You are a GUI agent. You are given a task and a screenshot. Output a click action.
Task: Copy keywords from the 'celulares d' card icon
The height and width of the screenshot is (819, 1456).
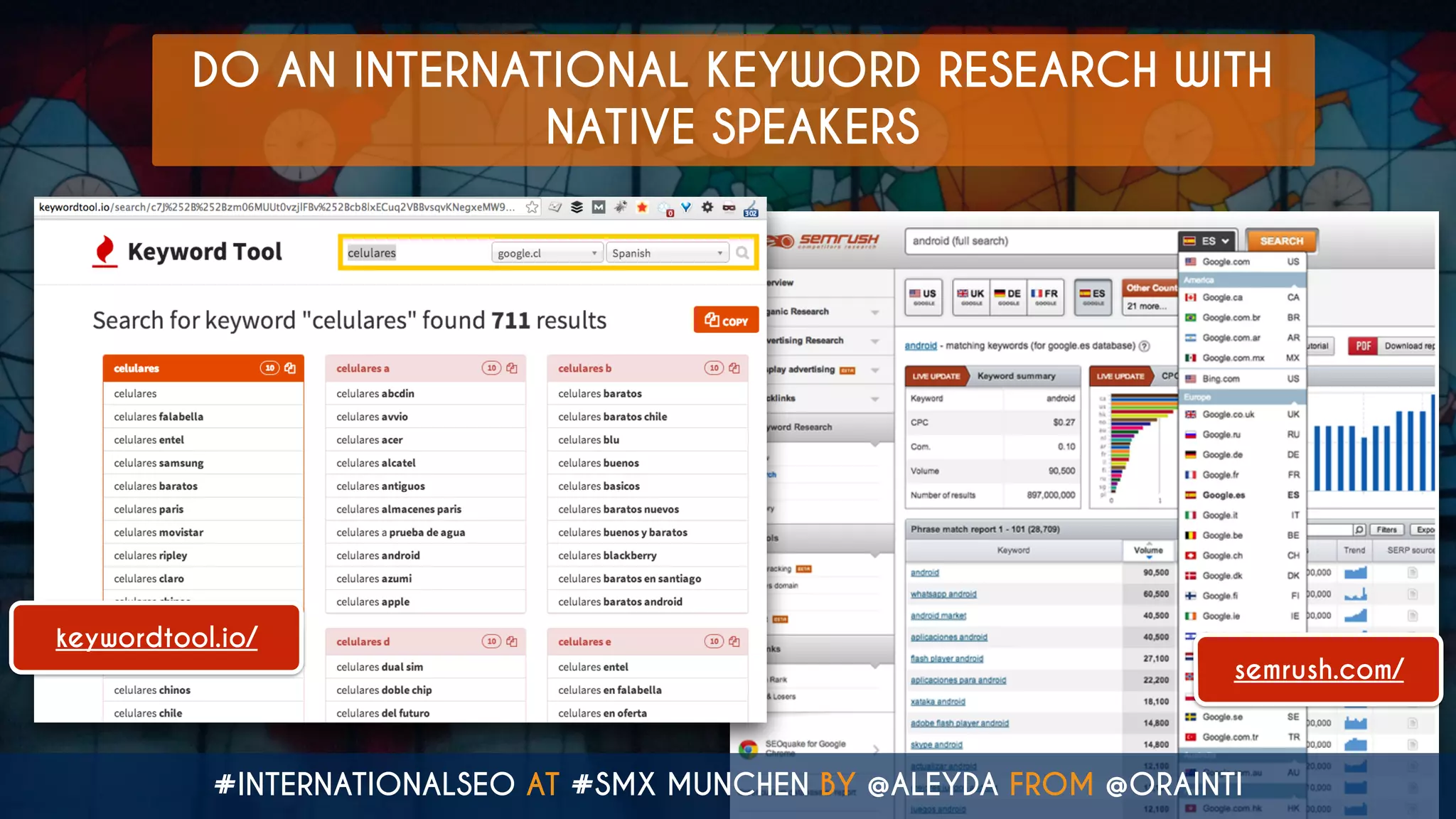pyautogui.click(x=512, y=641)
